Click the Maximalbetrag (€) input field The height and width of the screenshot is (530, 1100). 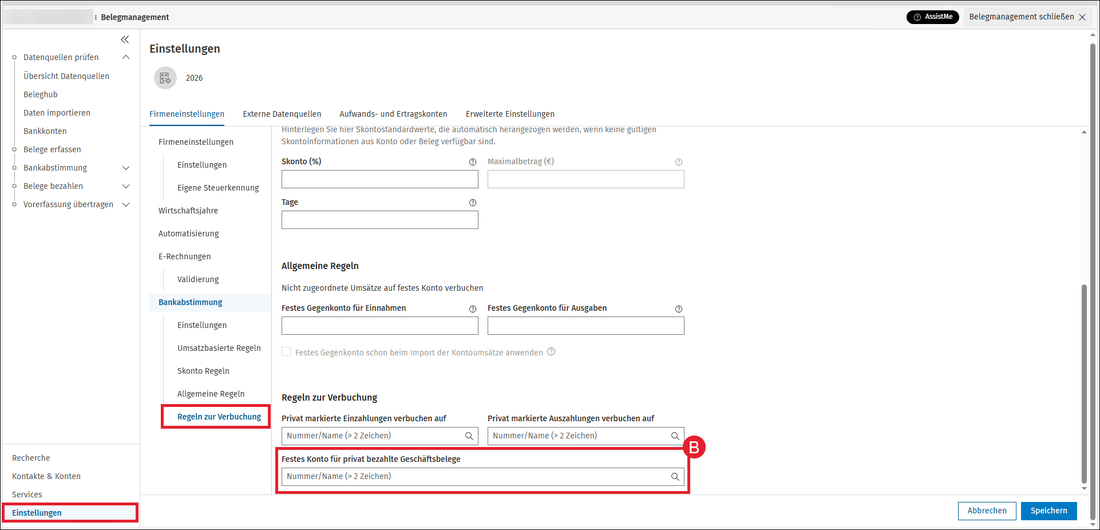point(586,180)
